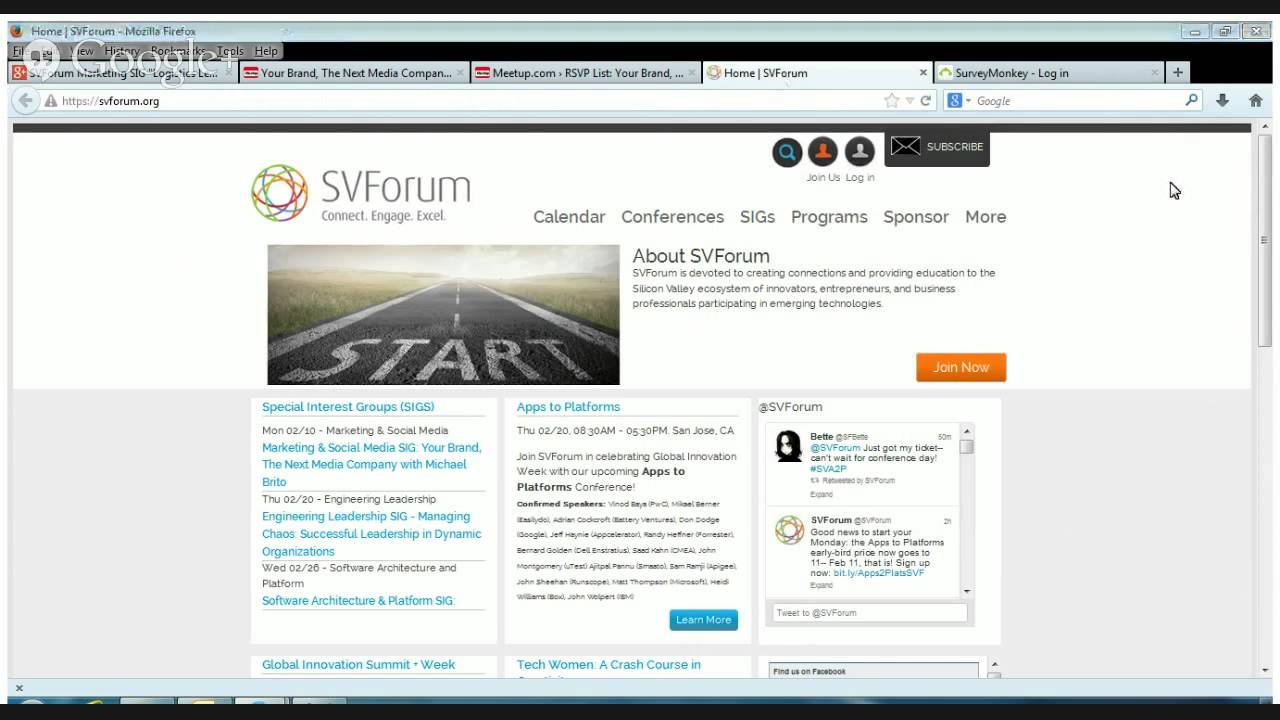Reload the page with the refresh icon

pyautogui.click(x=926, y=100)
